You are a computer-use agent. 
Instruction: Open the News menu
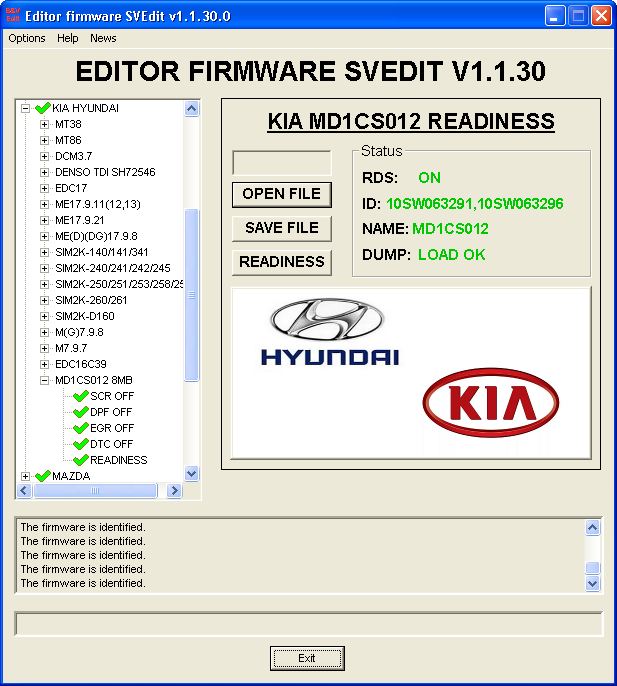(x=103, y=38)
